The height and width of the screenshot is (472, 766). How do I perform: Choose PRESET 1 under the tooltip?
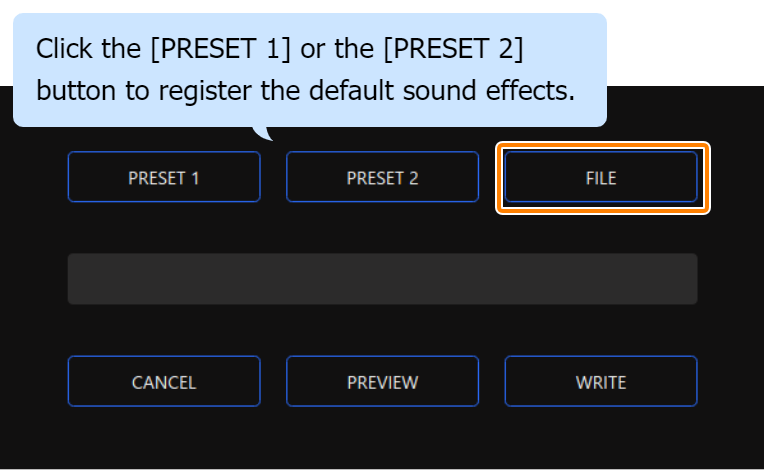(x=164, y=178)
